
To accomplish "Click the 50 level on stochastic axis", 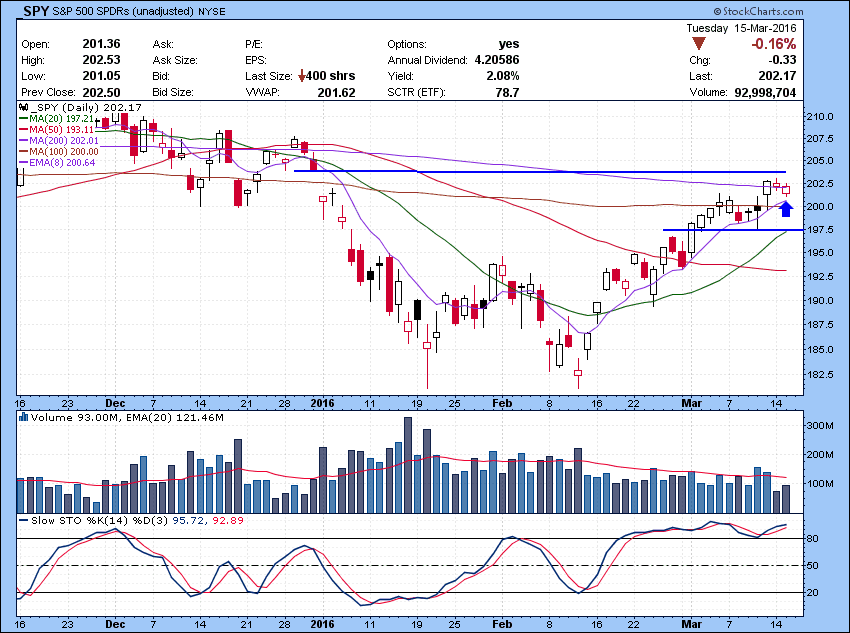I will pos(813,566).
